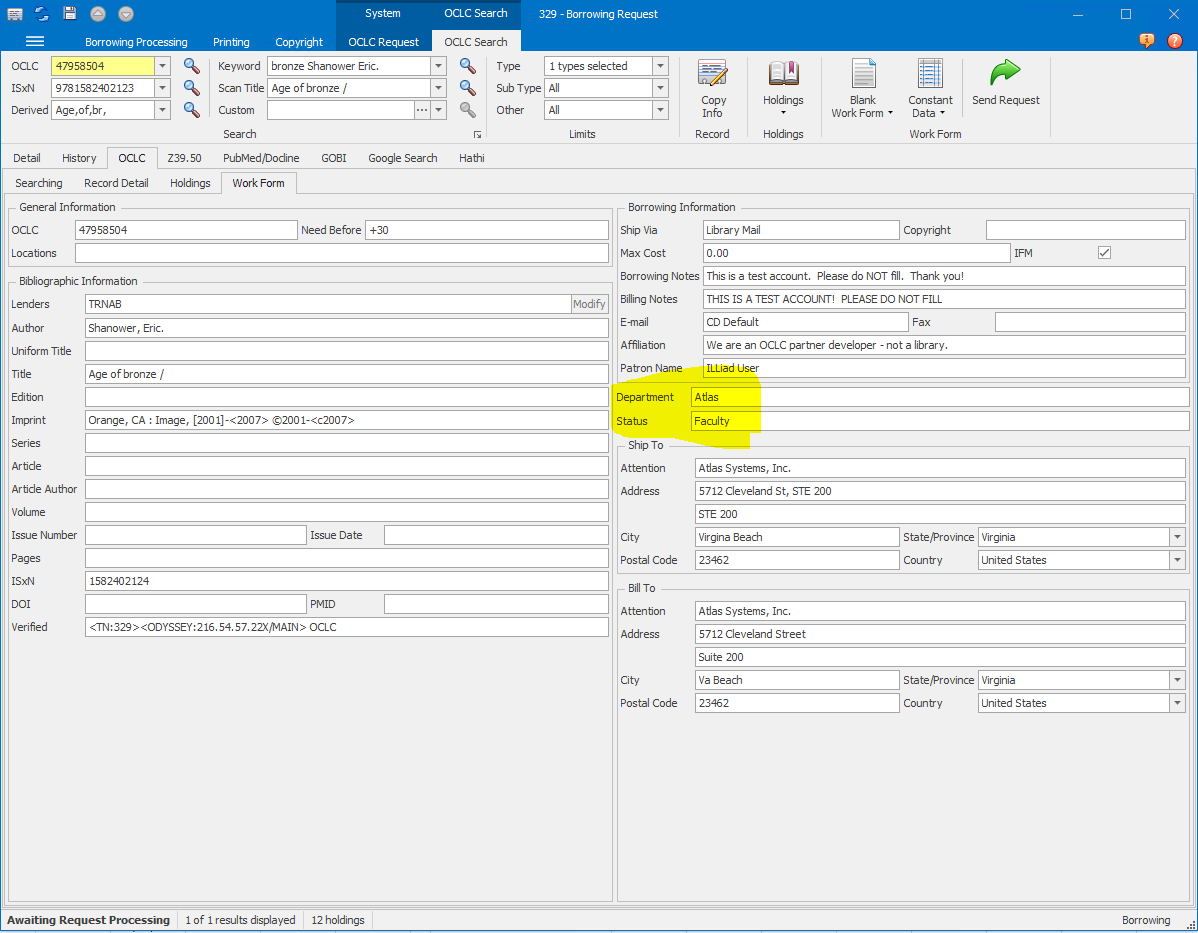Open the Printing ribbon tab

tap(231, 42)
